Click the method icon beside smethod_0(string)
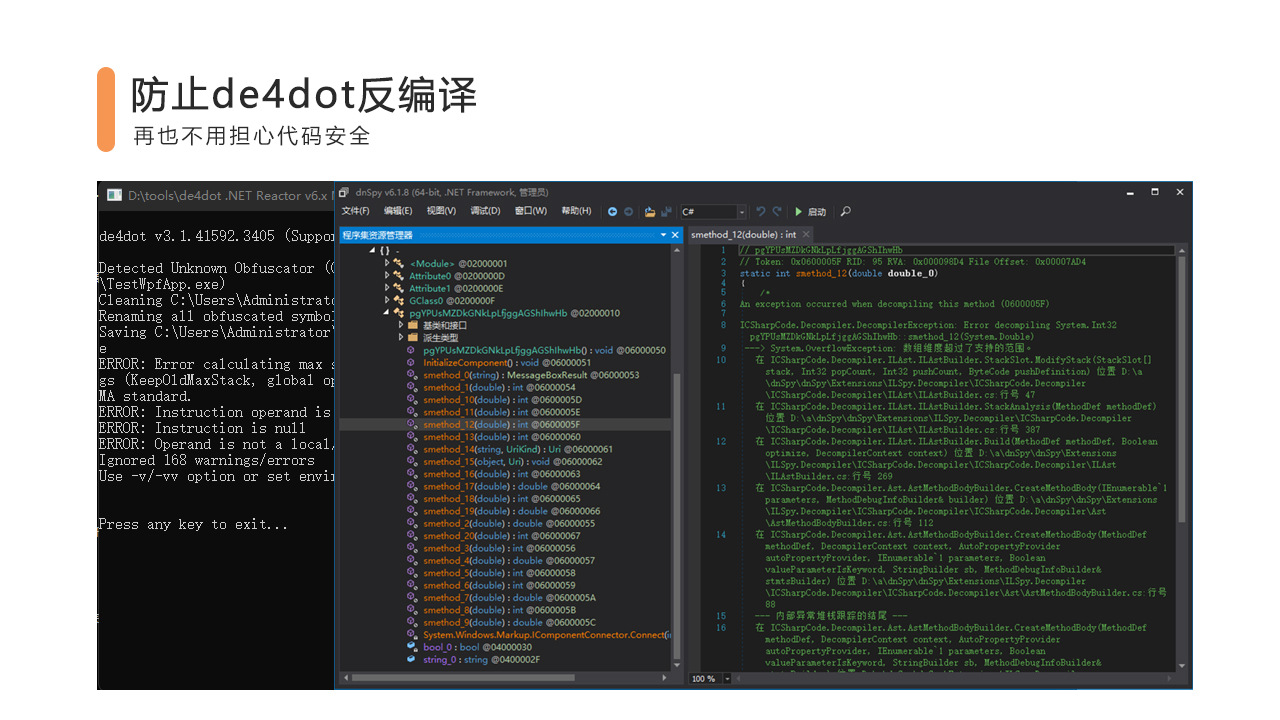 [x=413, y=375]
